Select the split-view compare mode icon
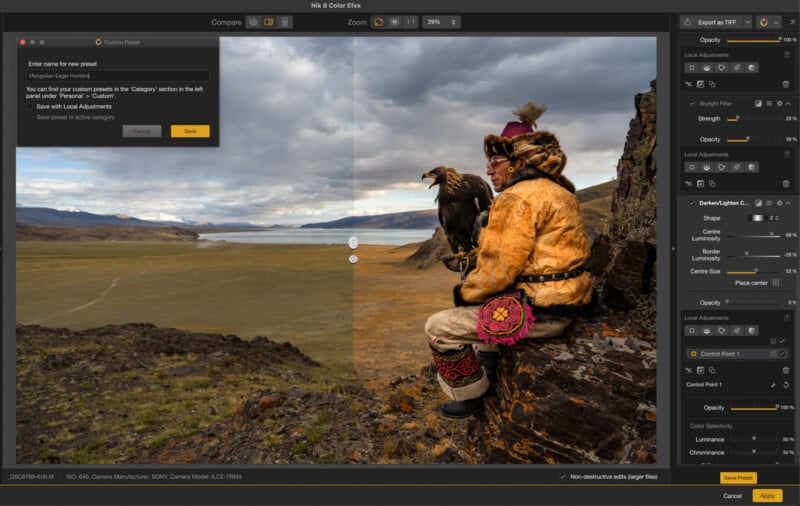Screen dimensions: 800x506 pos(269,21)
